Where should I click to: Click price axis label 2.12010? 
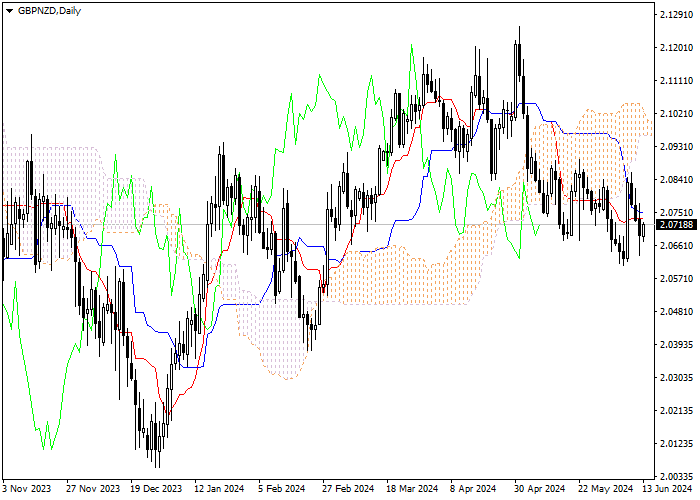pos(676,48)
